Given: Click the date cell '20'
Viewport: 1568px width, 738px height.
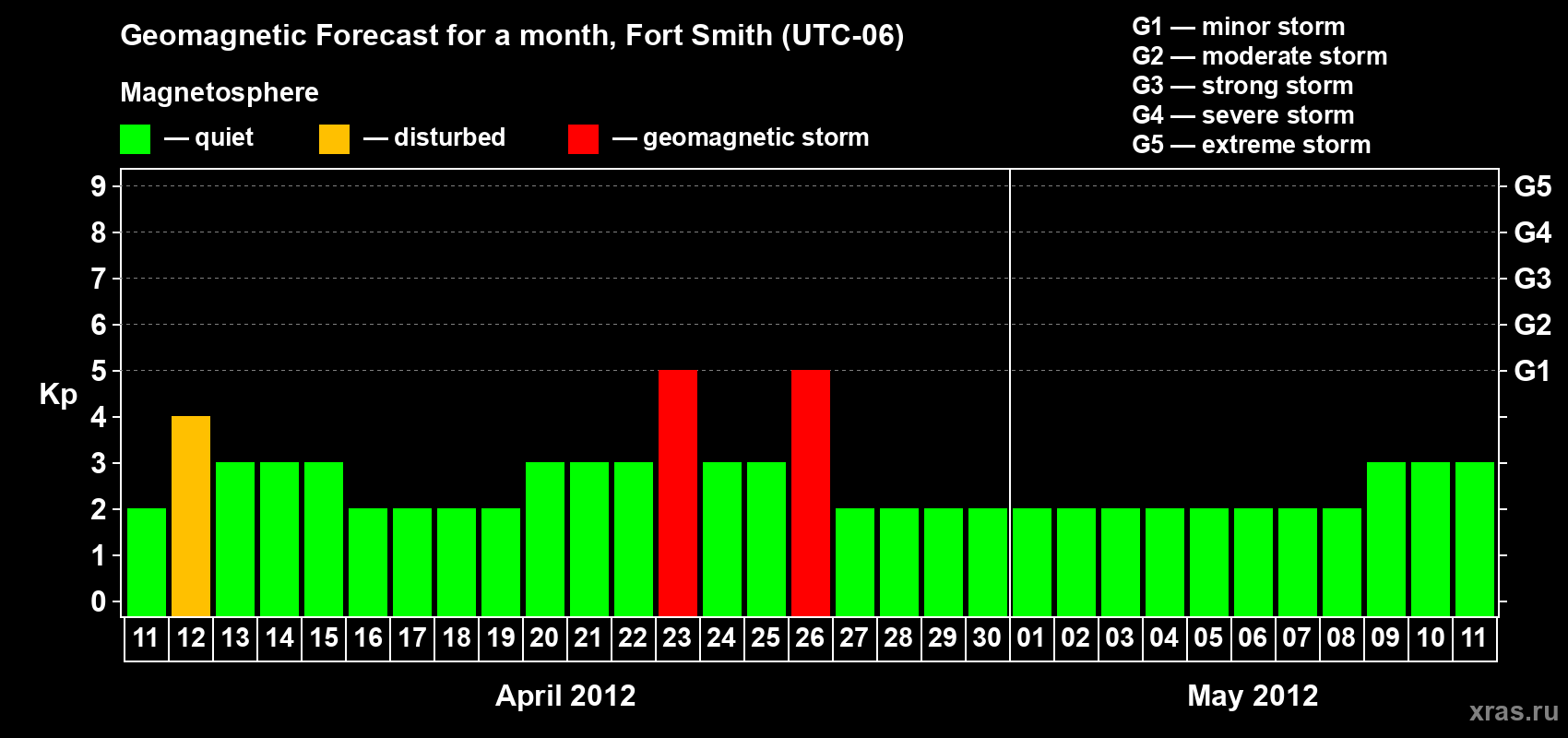Looking at the screenshot, I should tap(545, 638).
